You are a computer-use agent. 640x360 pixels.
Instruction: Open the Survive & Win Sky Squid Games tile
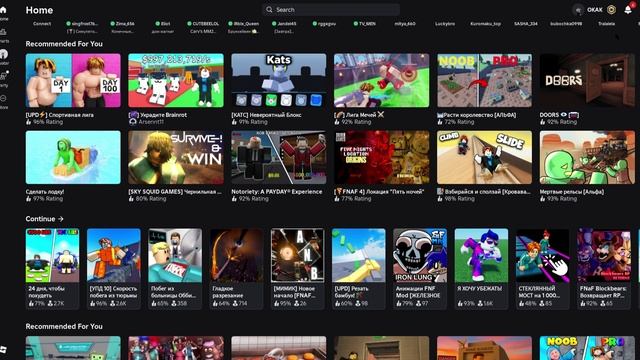[x=176, y=157]
